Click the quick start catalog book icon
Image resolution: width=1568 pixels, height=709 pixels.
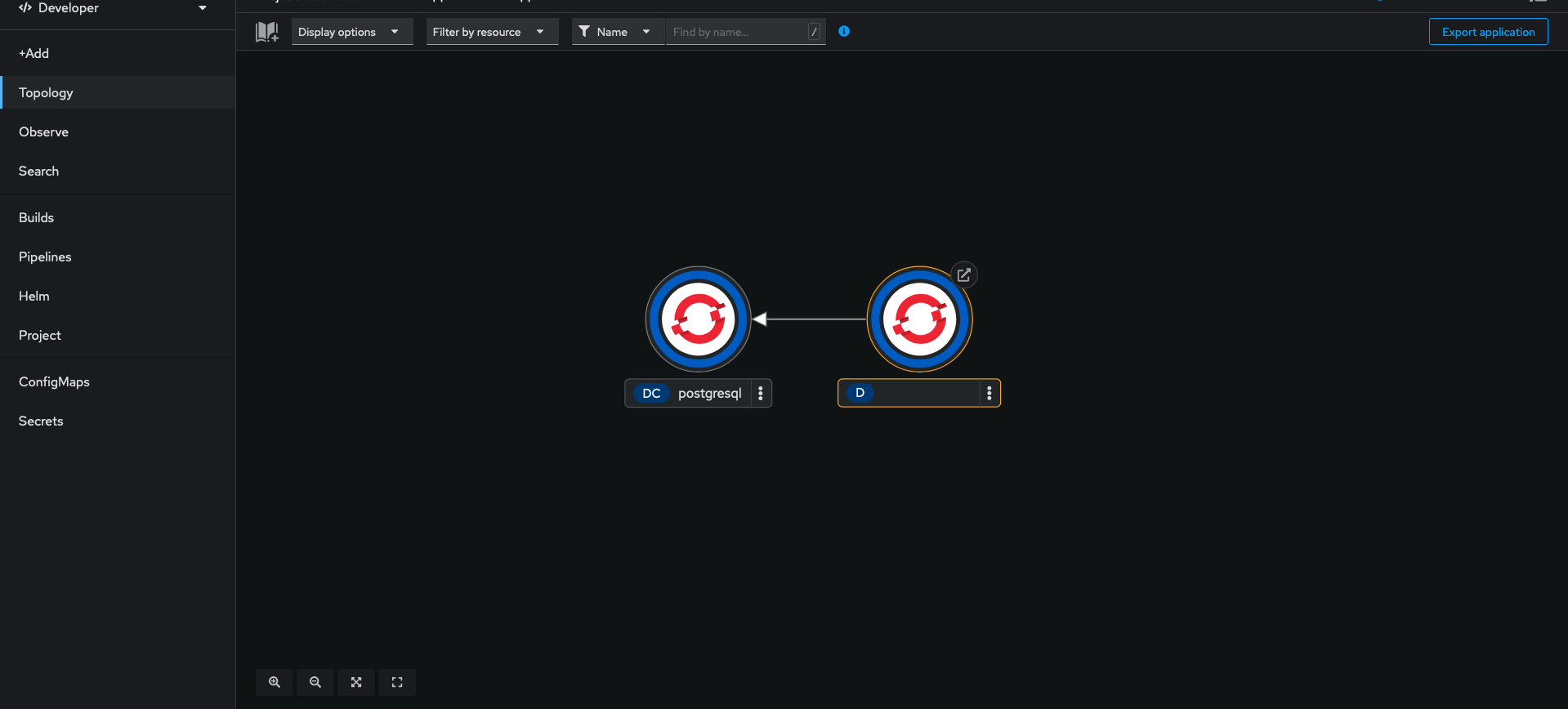(x=266, y=32)
